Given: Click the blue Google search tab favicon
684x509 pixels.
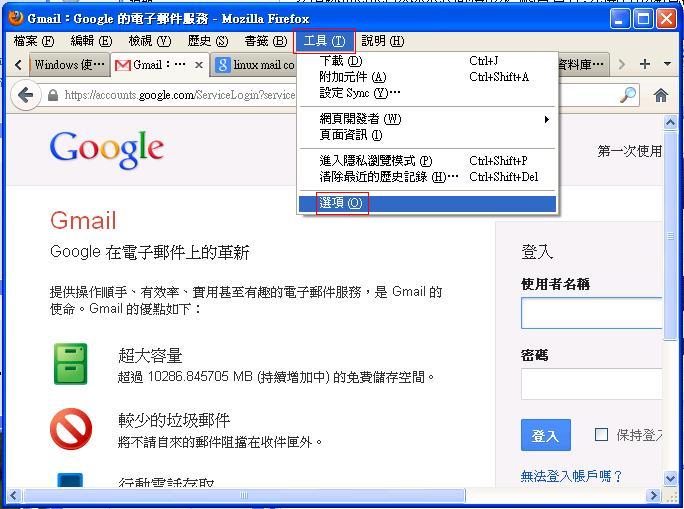Looking at the screenshot, I should 222,65.
